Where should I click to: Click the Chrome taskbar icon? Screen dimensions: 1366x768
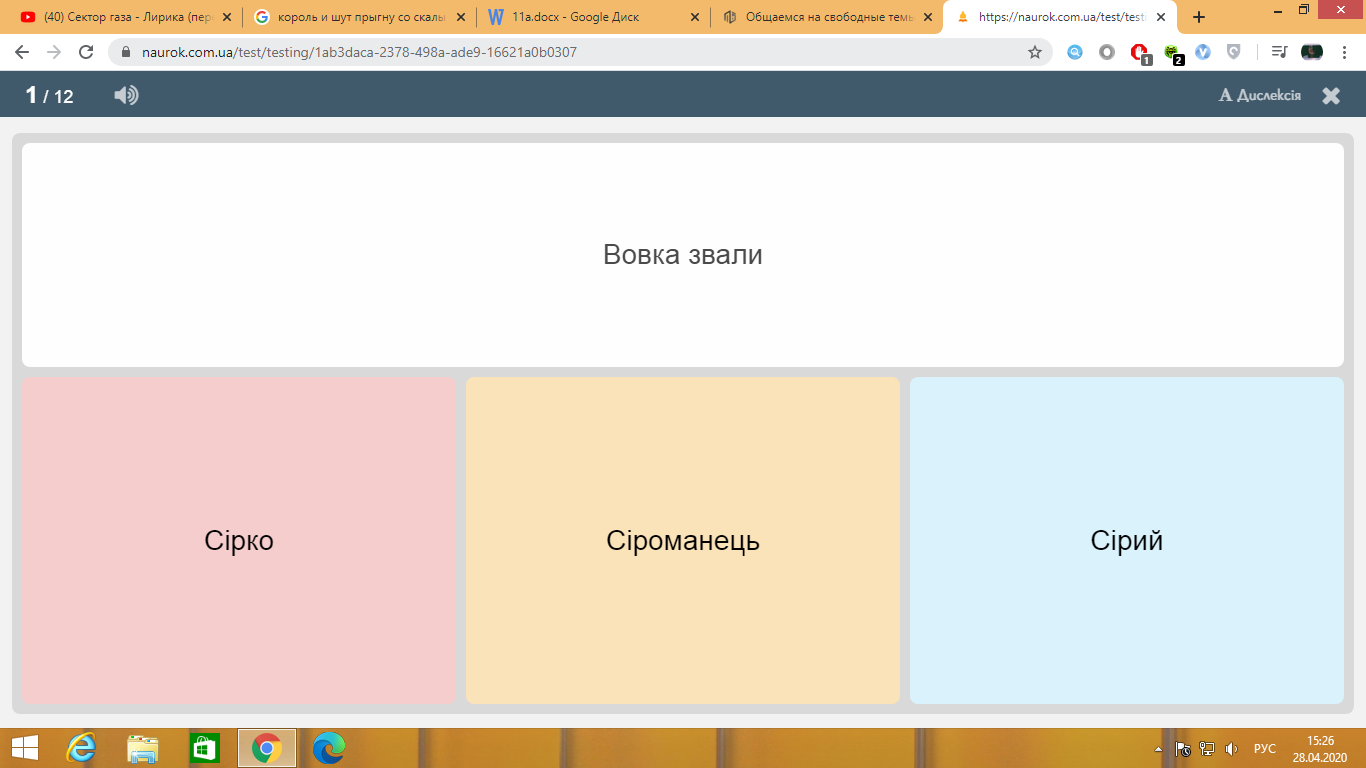point(267,748)
